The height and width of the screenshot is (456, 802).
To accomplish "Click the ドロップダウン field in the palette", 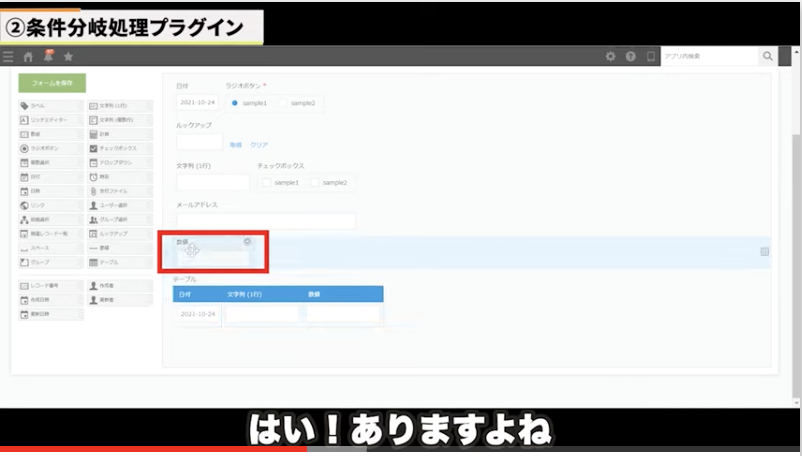I will (x=120, y=162).
